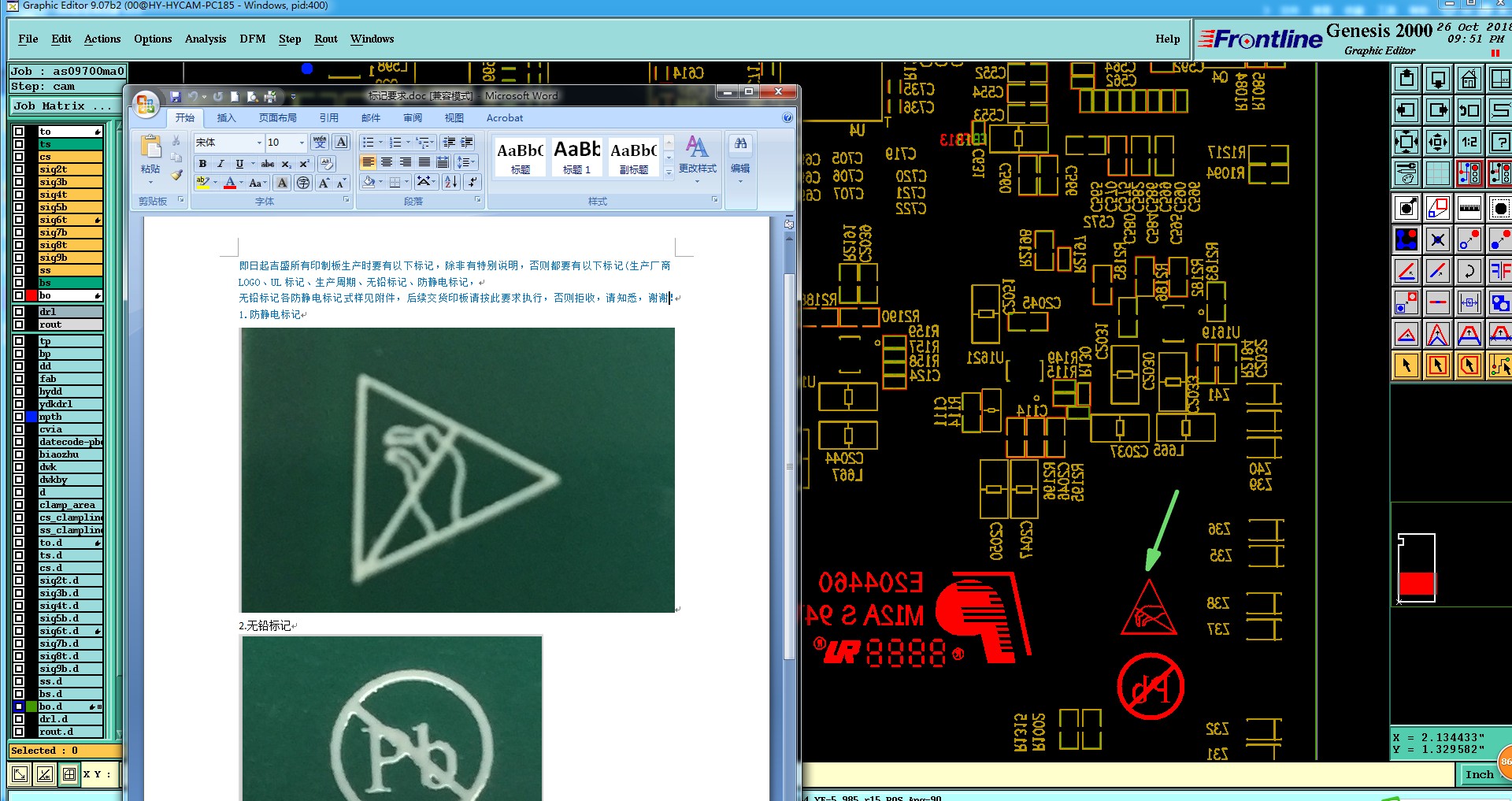Open the Actions menu in Genesis
Viewport: 1512px width, 801px height.
point(102,39)
